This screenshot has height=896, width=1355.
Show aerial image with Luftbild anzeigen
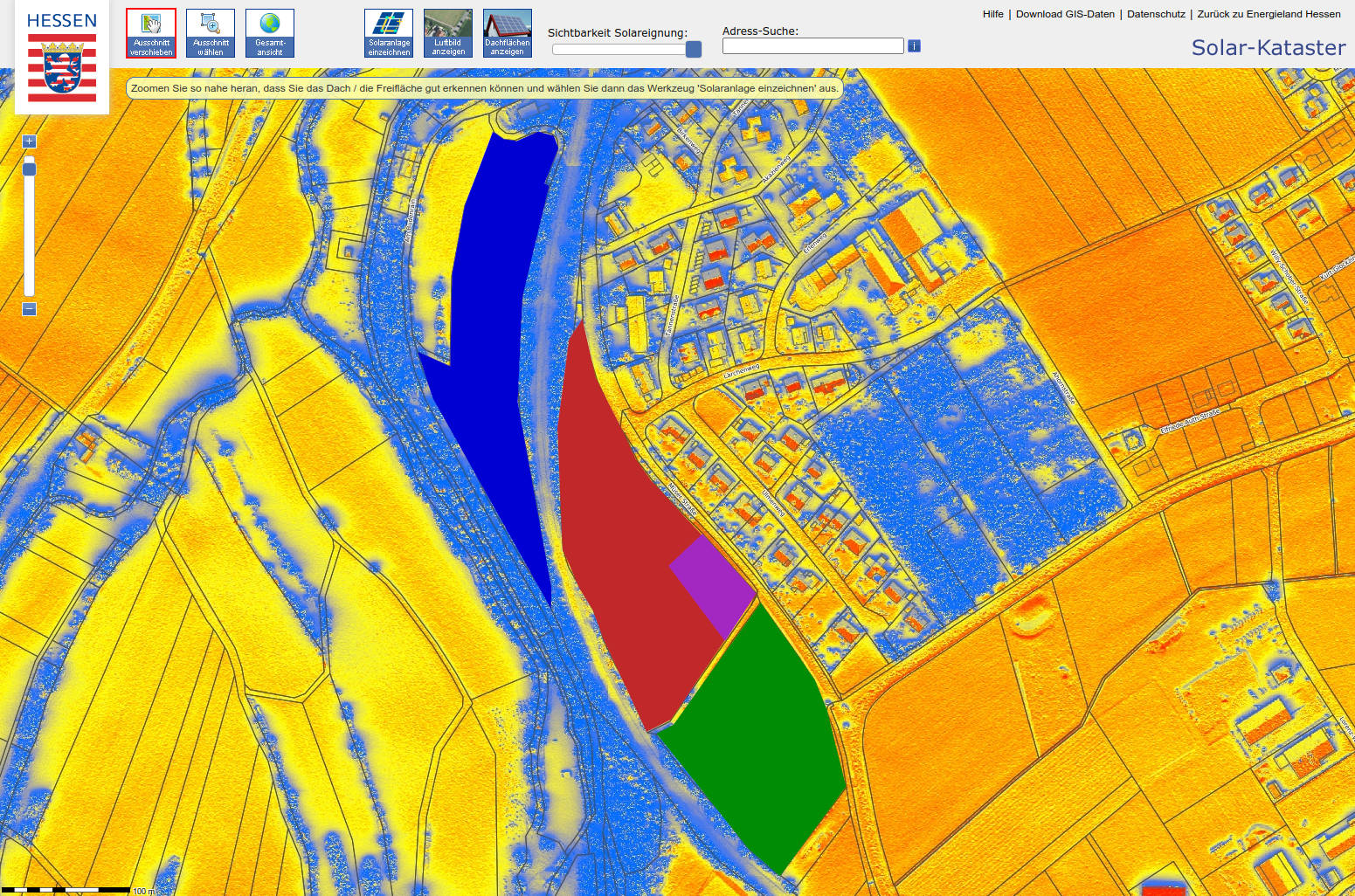[448, 34]
